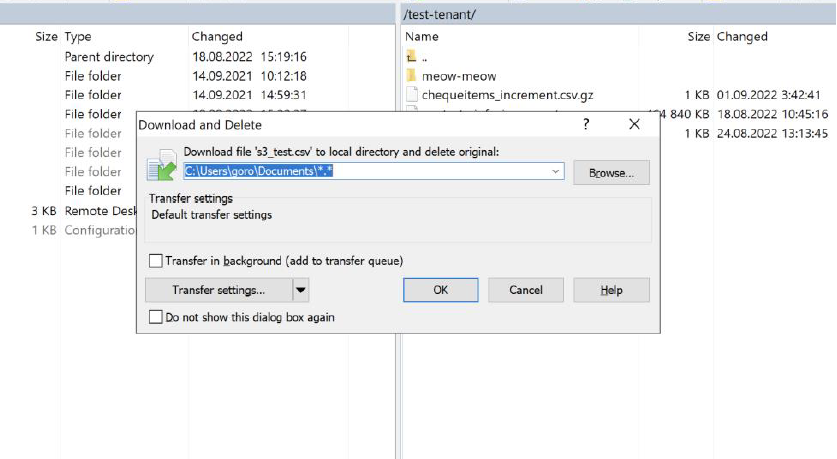Tick 'Do not show this dialog box again'

(x=155, y=317)
